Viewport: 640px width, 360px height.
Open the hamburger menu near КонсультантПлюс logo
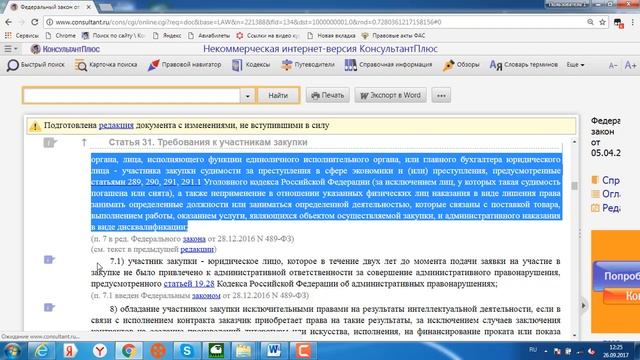pos(10,49)
